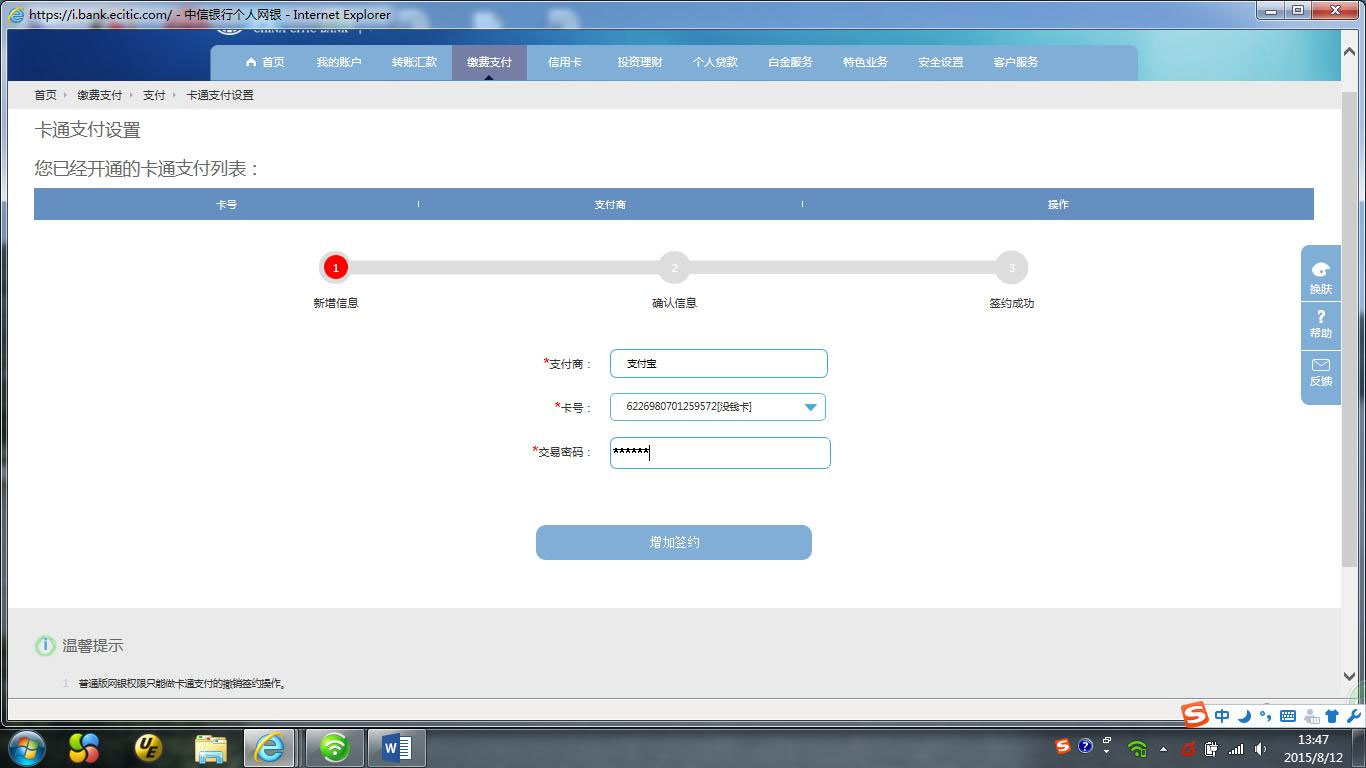
Task: Click the 操作 table column header
Action: pos(1058,204)
